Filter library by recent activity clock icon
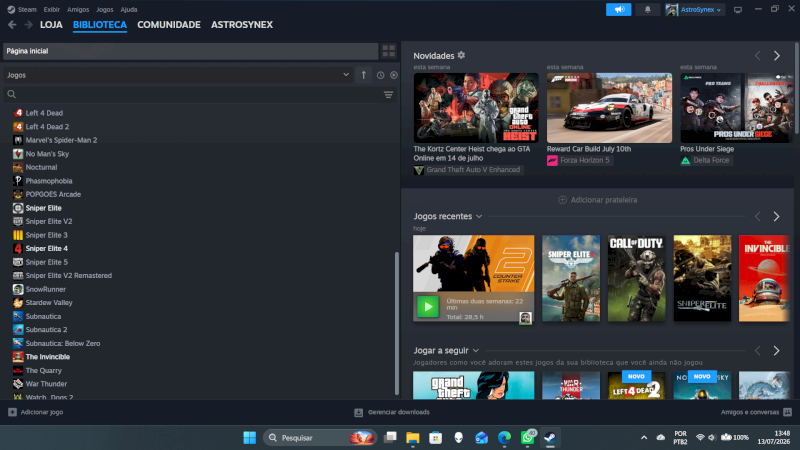The height and width of the screenshot is (450, 800). coord(381,75)
